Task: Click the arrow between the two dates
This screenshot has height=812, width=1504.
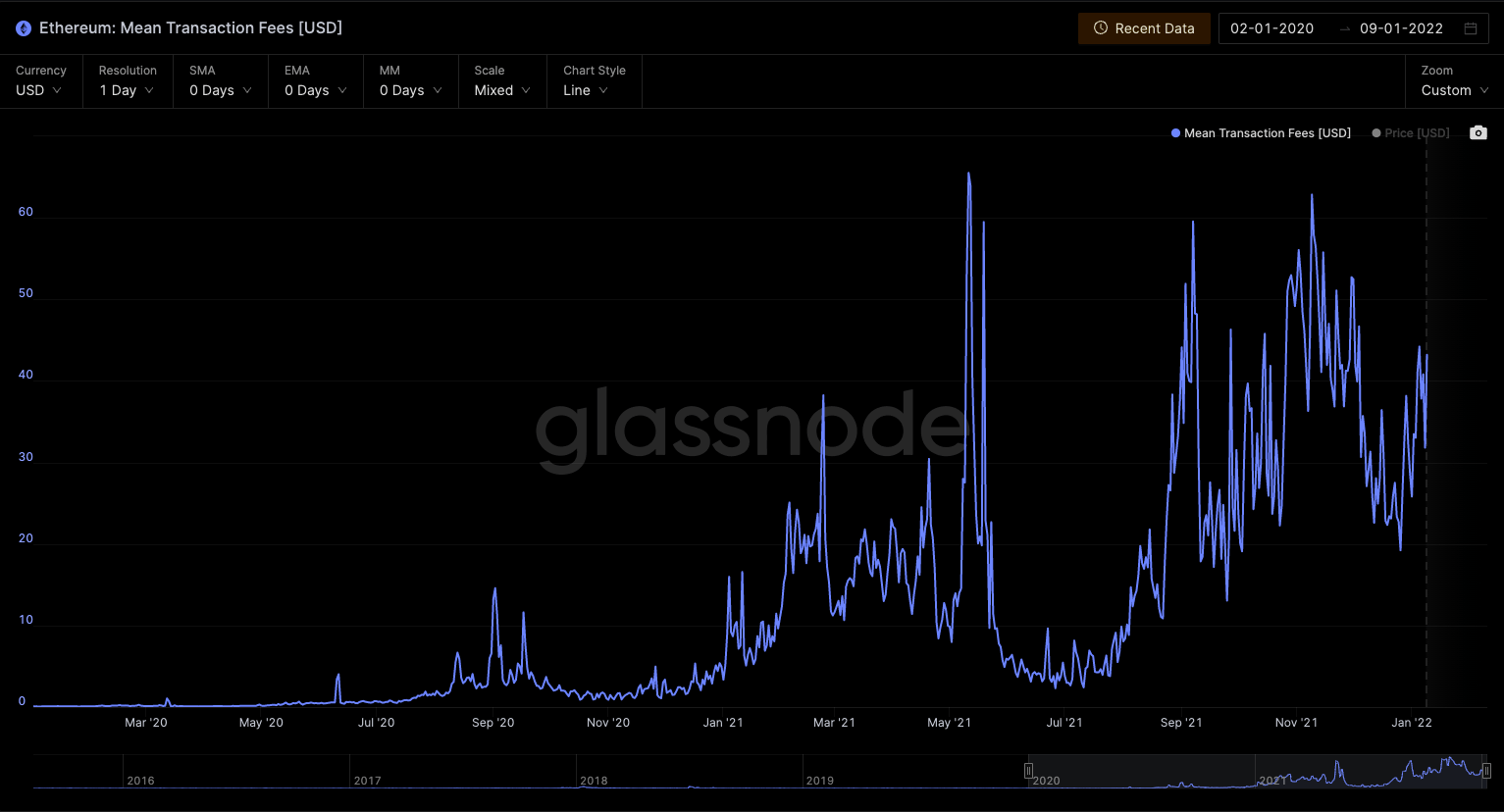Action: [1345, 28]
